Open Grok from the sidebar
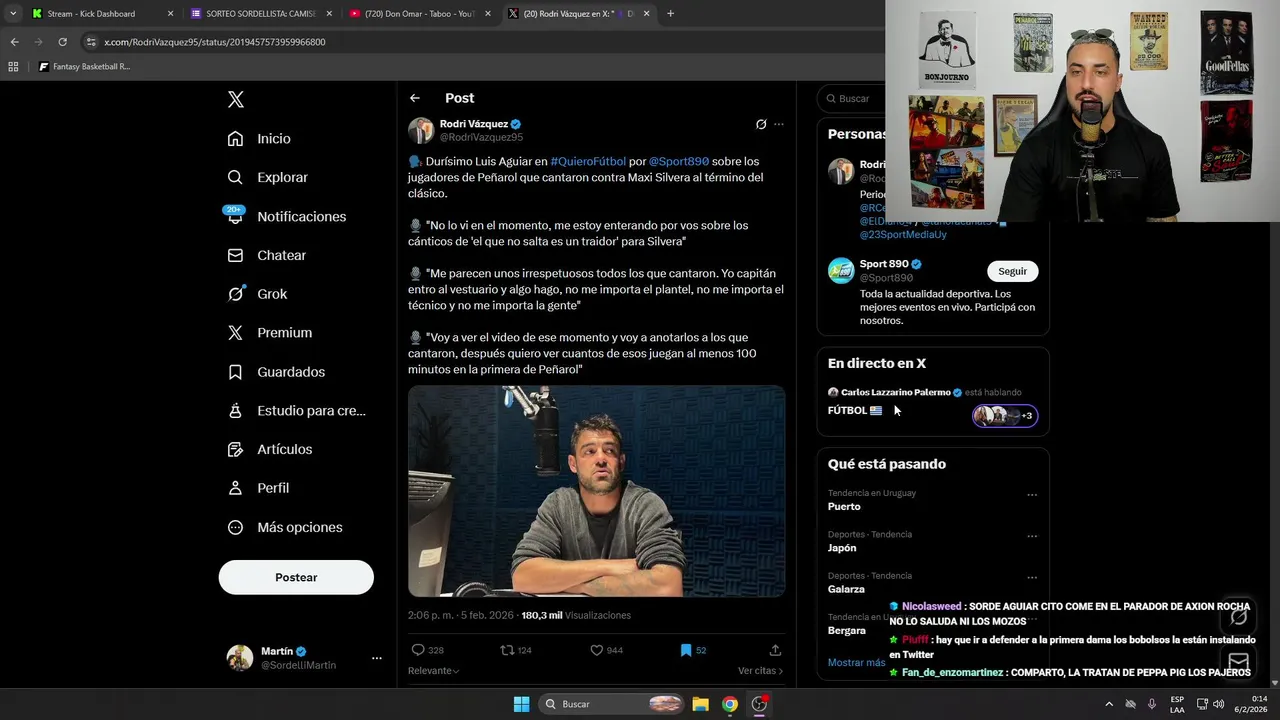Viewport: 1280px width, 720px height. pos(257,294)
